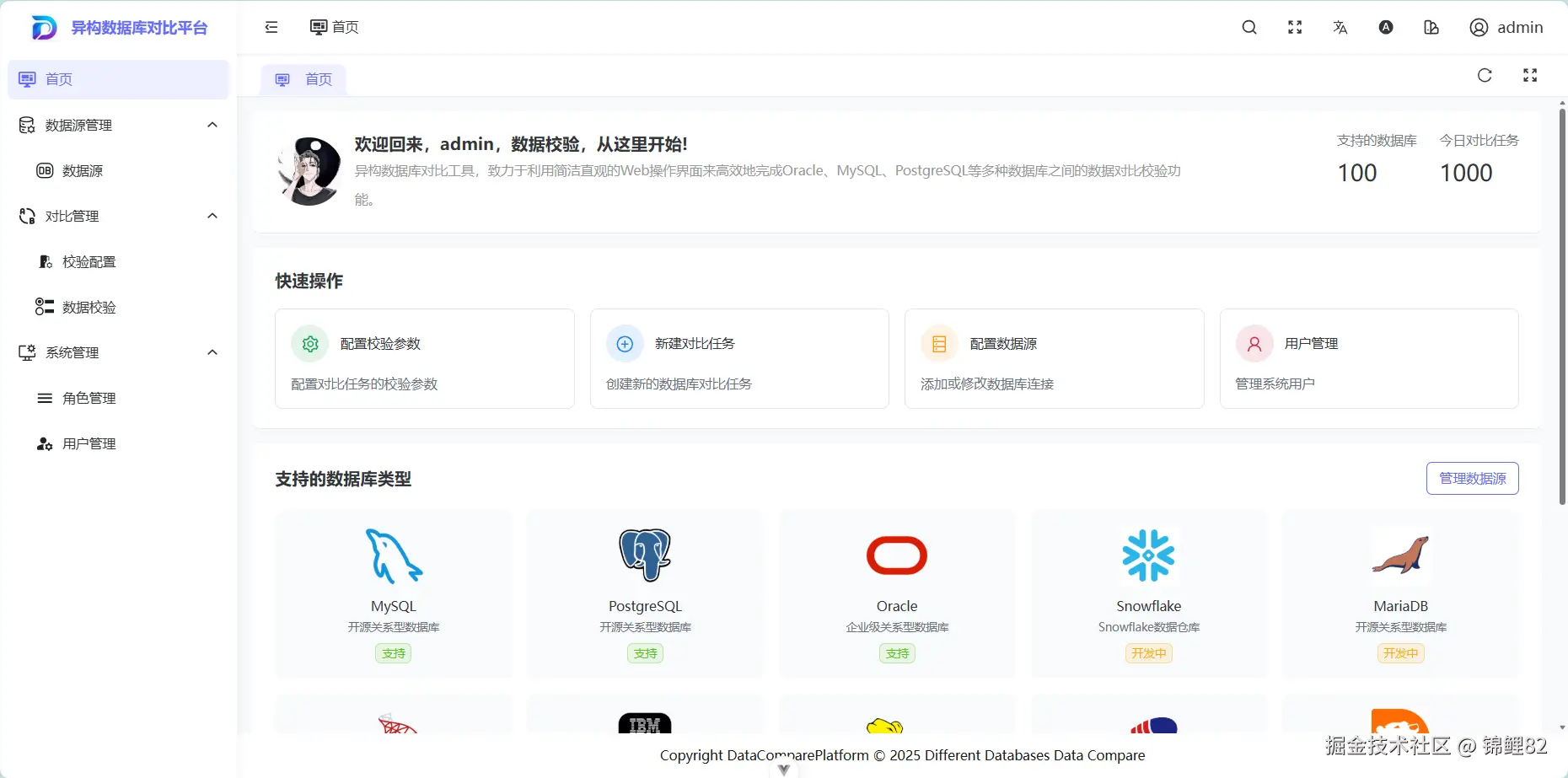This screenshot has width=1568, height=778.
Task: Go to 首页 in the sidebar
Action: pyautogui.click(x=118, y=79)
